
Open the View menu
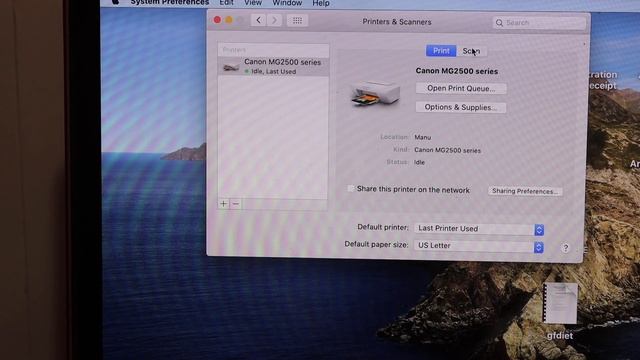(253, 2)
